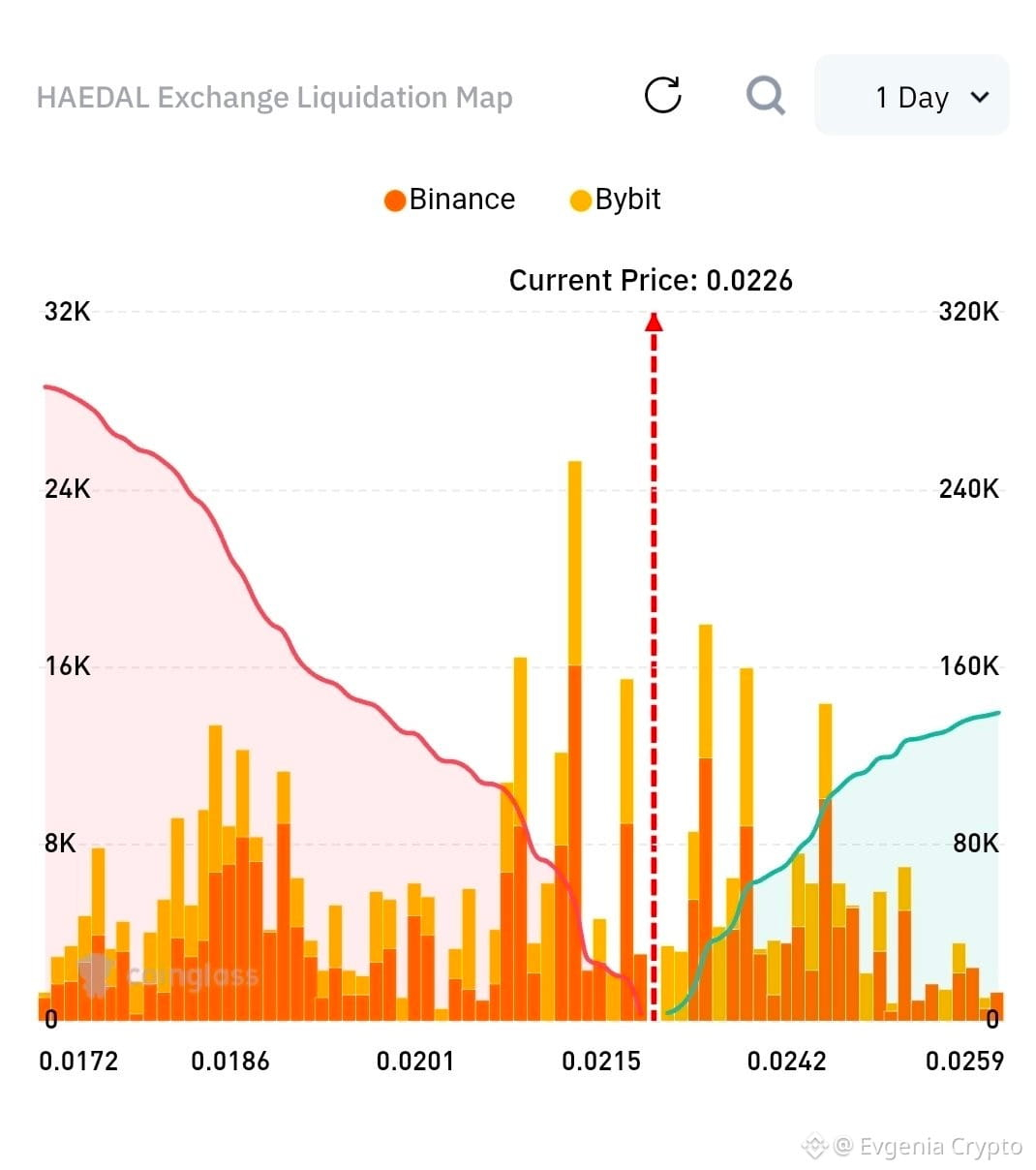1036x1170 pixels.
Task: Open the 1 Day timeframe dropdown
Action: (x=911, y=96)
